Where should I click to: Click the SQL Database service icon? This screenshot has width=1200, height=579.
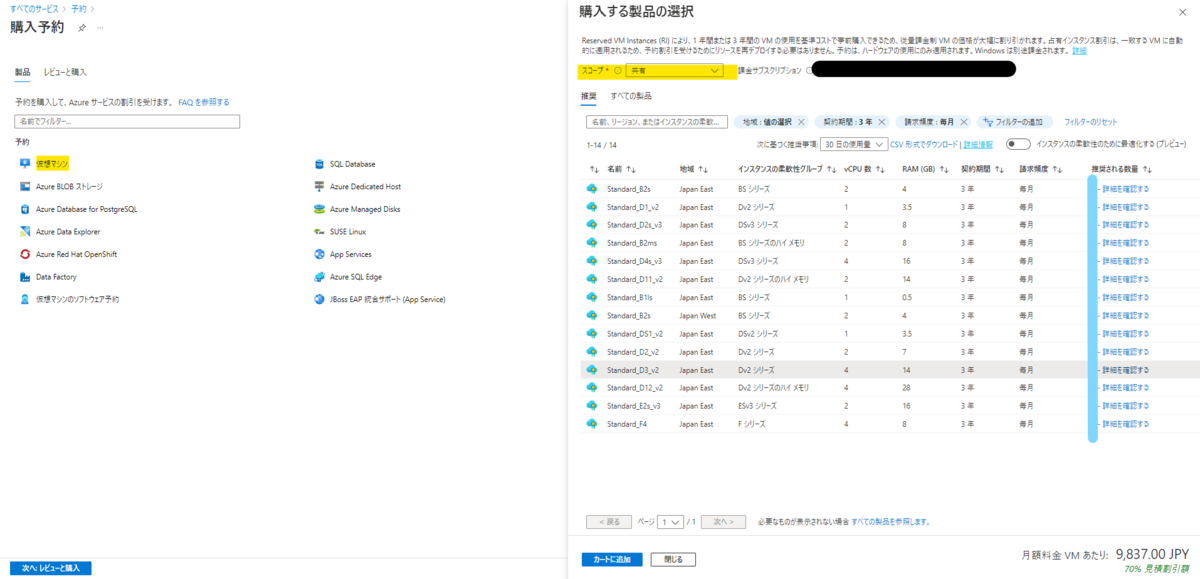tap(317, 163)
